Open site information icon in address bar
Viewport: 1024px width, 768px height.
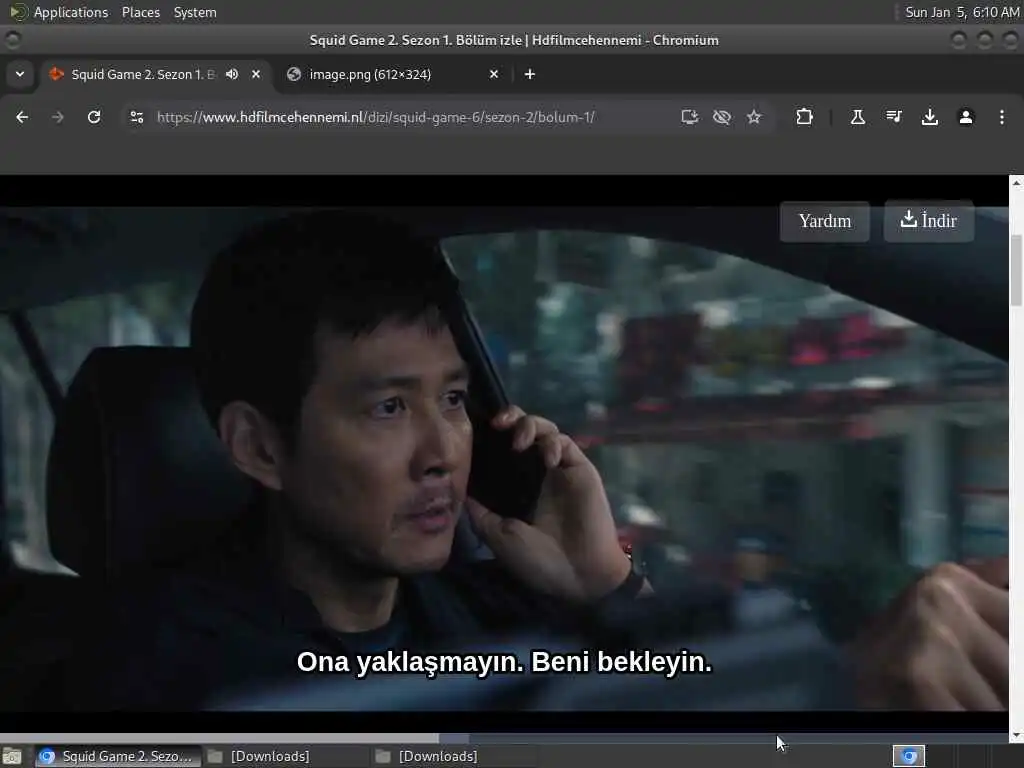(x=136, y=117)
